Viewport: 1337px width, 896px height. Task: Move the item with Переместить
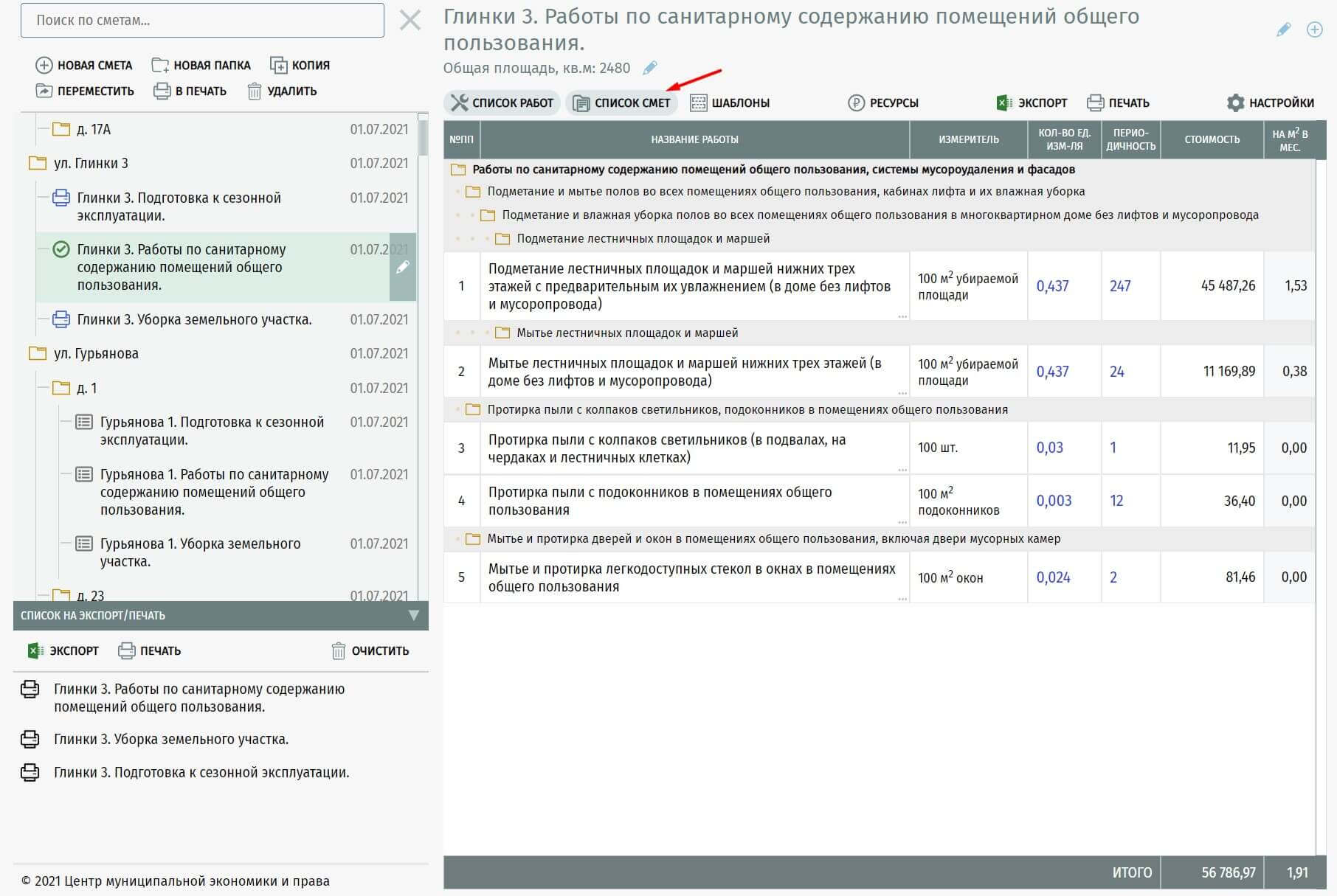pos(85,91)
